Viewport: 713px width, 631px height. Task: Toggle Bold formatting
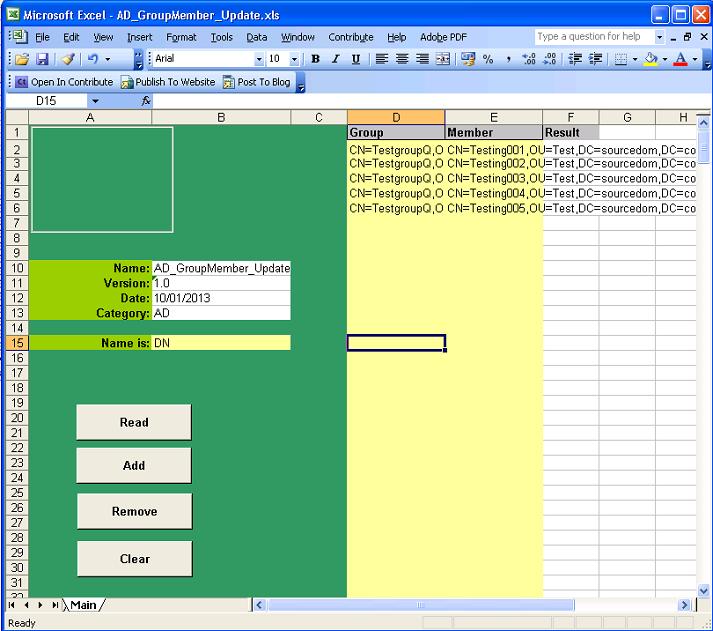click(x=316, y=60)
